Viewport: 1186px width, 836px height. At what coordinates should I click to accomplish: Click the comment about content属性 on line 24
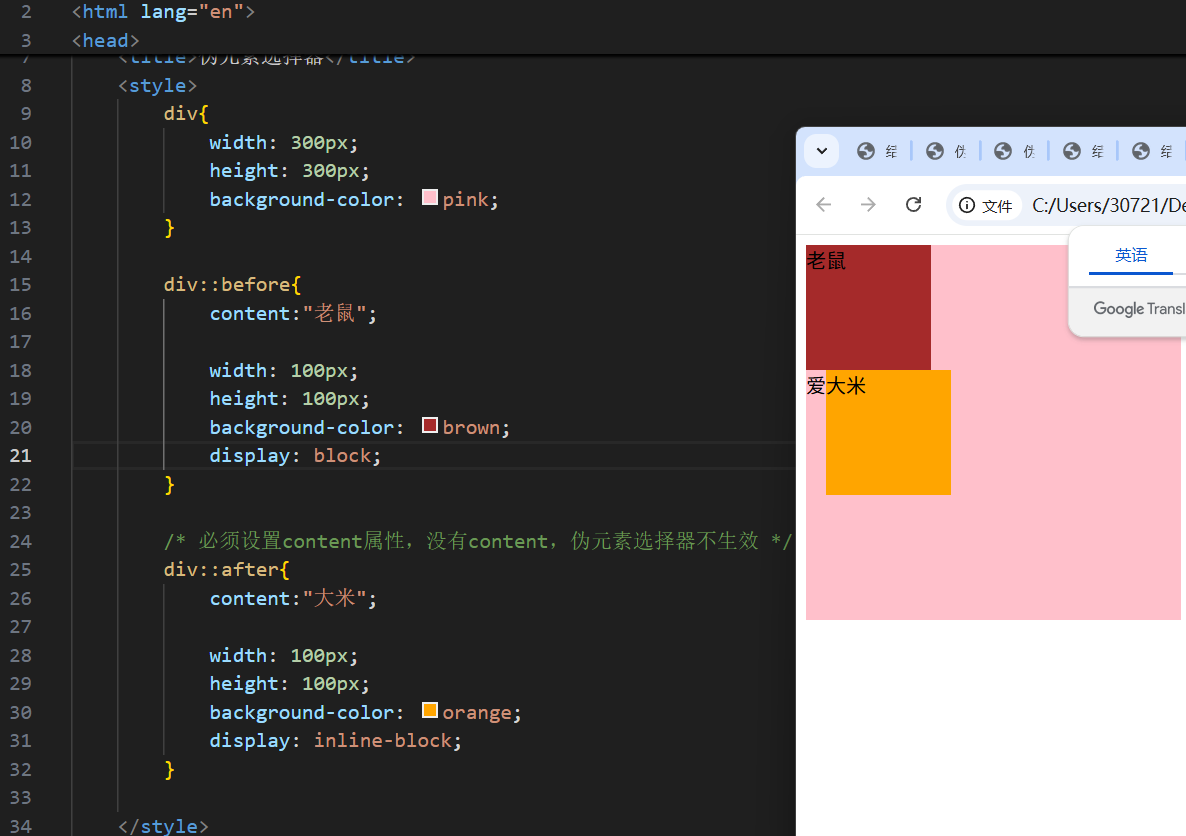[x=478, y=541]
